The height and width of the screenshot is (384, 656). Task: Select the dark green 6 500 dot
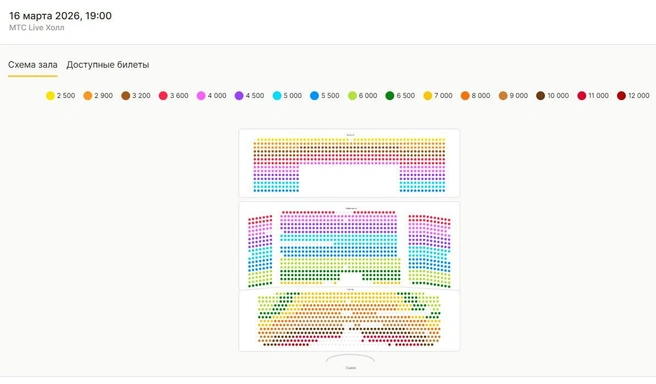pos(390,96)
